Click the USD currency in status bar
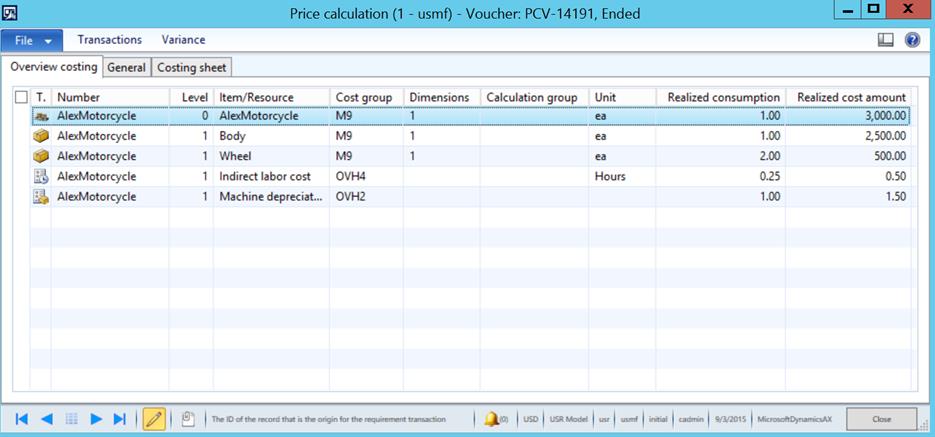 [531, 419]
